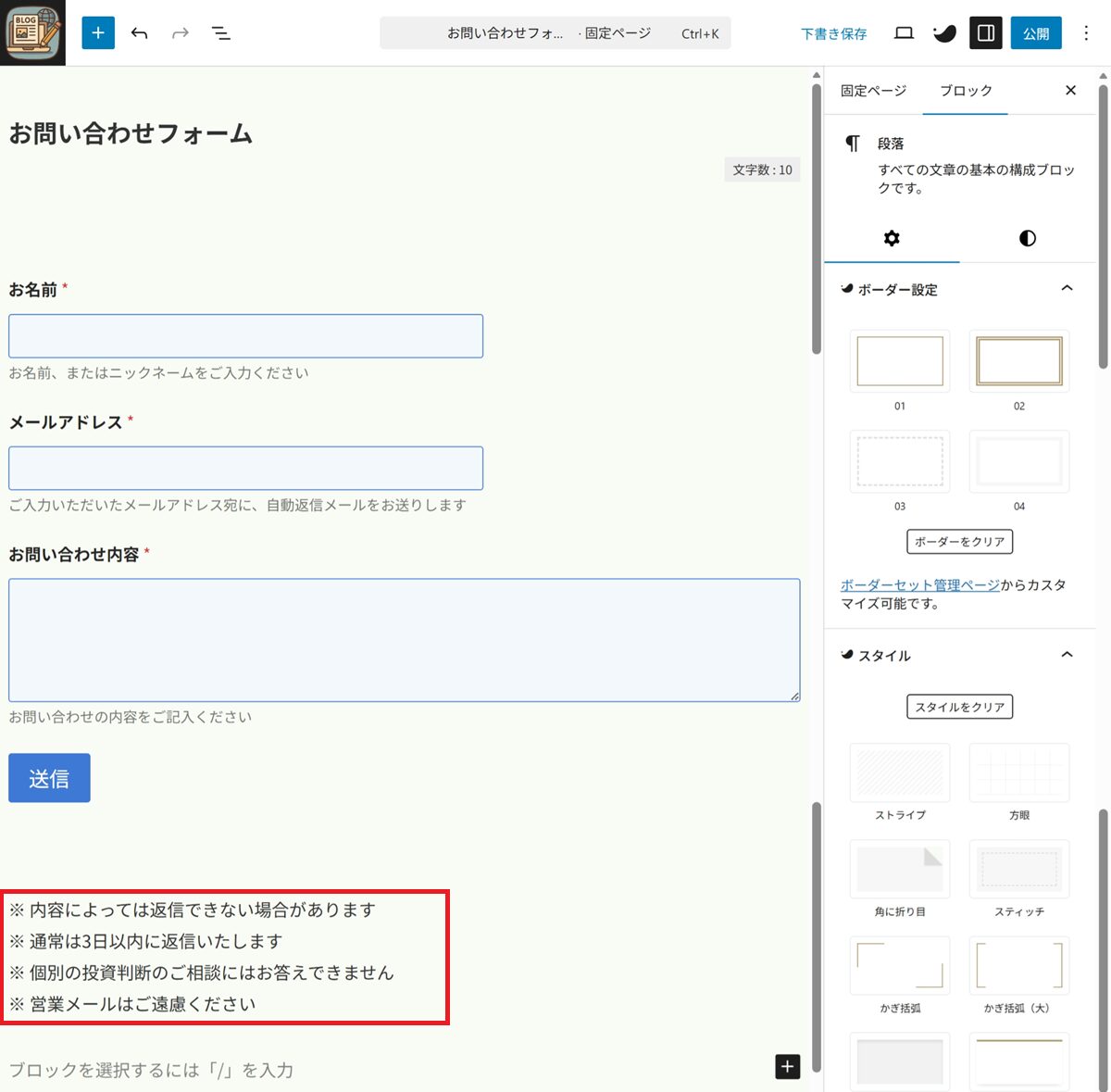Click the SWELL bird settings icon
The width and height of the screenshot is (1111, 1092).
click(944, 33)
